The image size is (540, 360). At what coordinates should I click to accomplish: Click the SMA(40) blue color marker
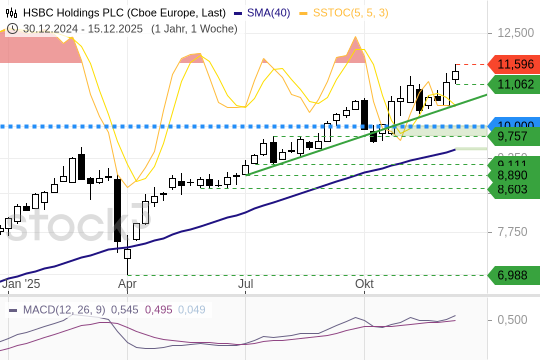click(x=238, y=14)
